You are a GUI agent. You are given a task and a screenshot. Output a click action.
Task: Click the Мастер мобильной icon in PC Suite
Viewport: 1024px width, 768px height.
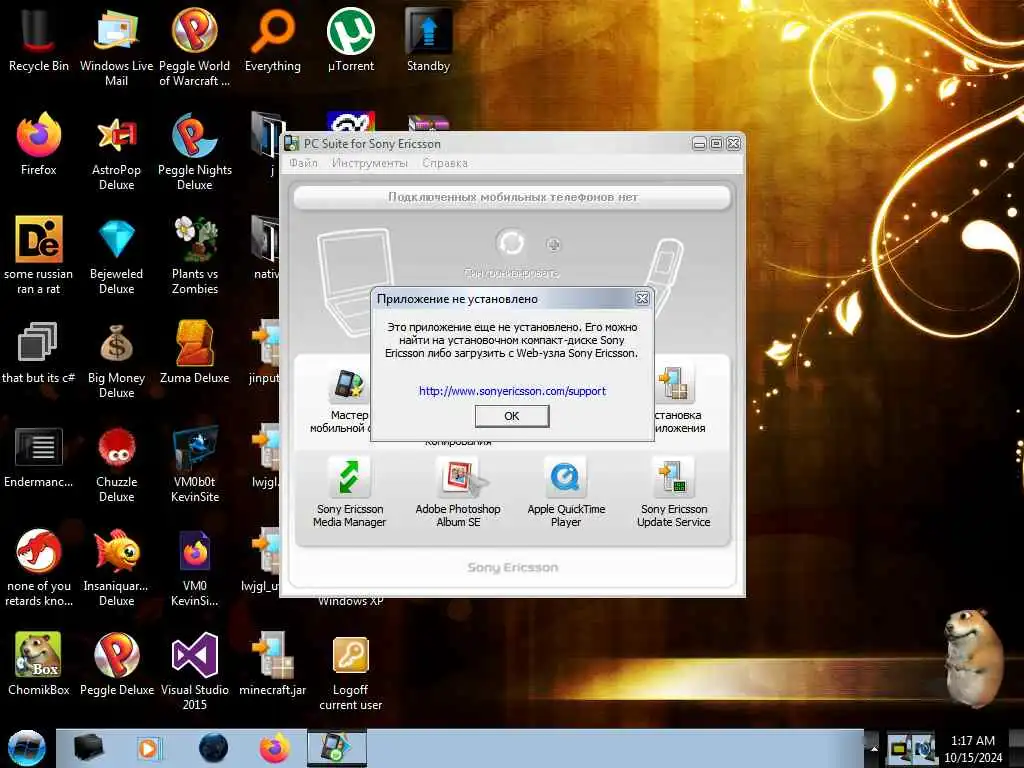tap(349, 384)
